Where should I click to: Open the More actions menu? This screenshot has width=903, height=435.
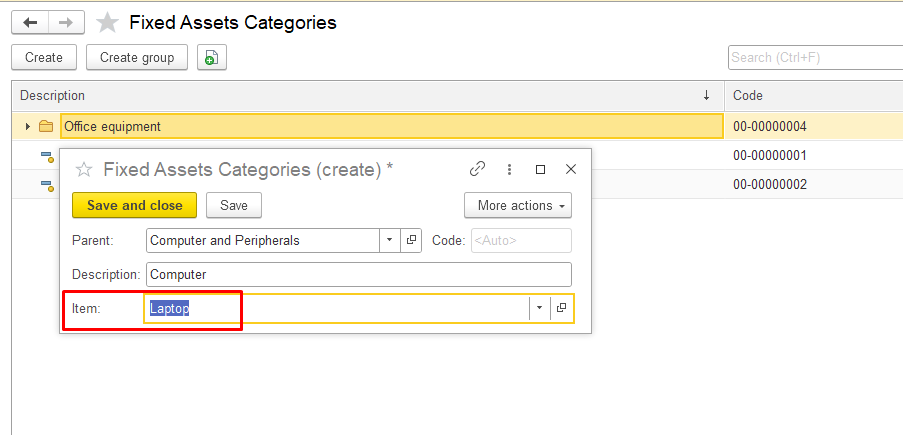coord(517,205)
